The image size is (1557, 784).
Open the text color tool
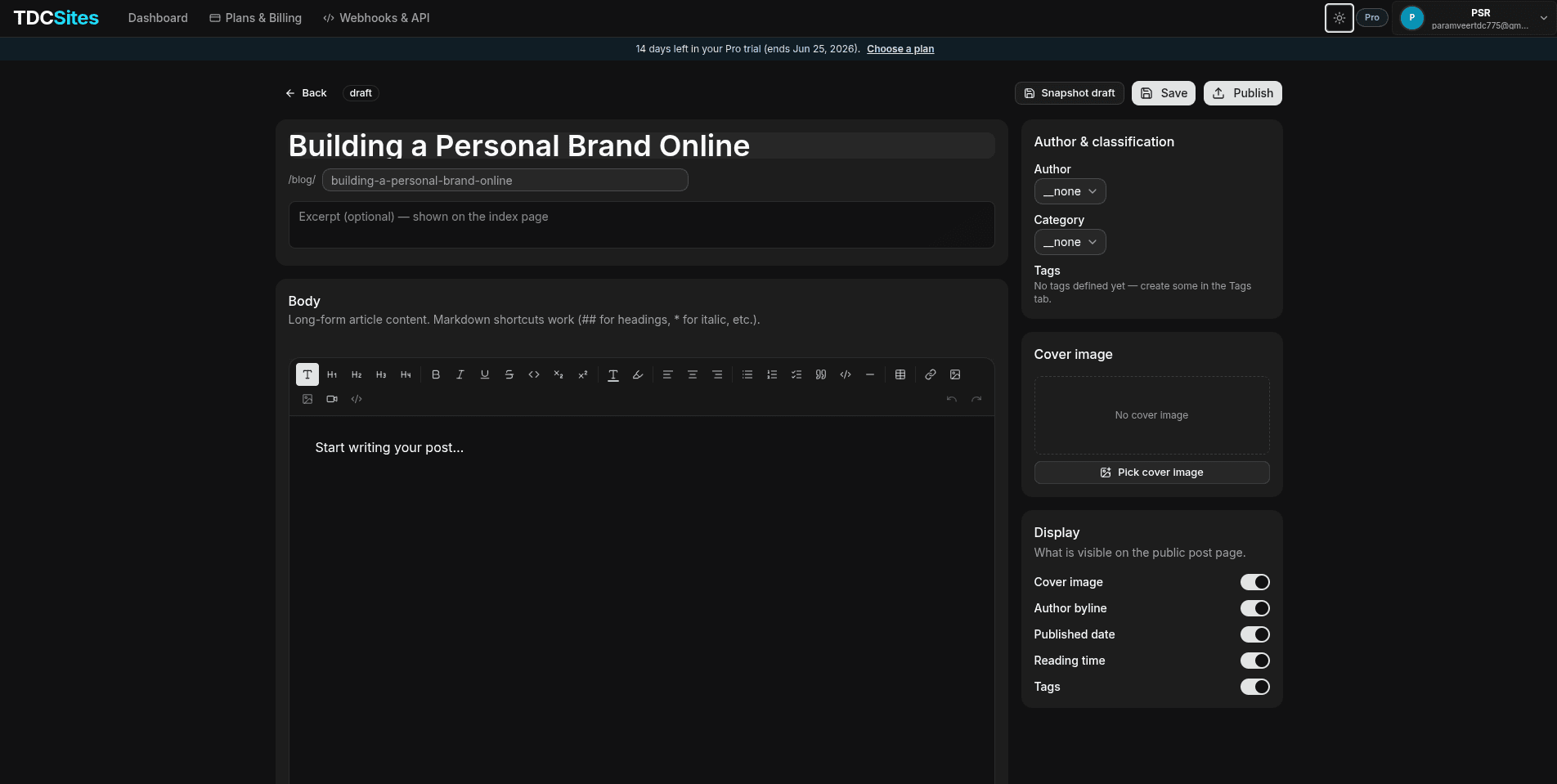pos(613,374)
